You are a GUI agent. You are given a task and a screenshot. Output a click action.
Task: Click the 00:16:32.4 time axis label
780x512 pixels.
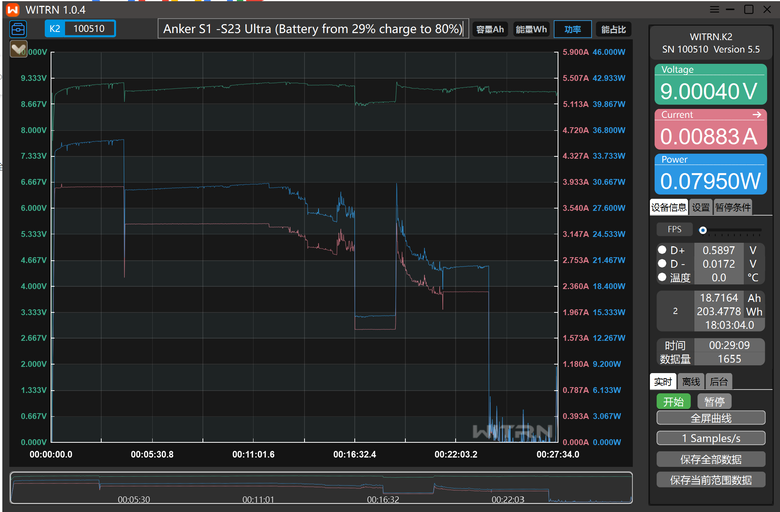pos(355,454)
